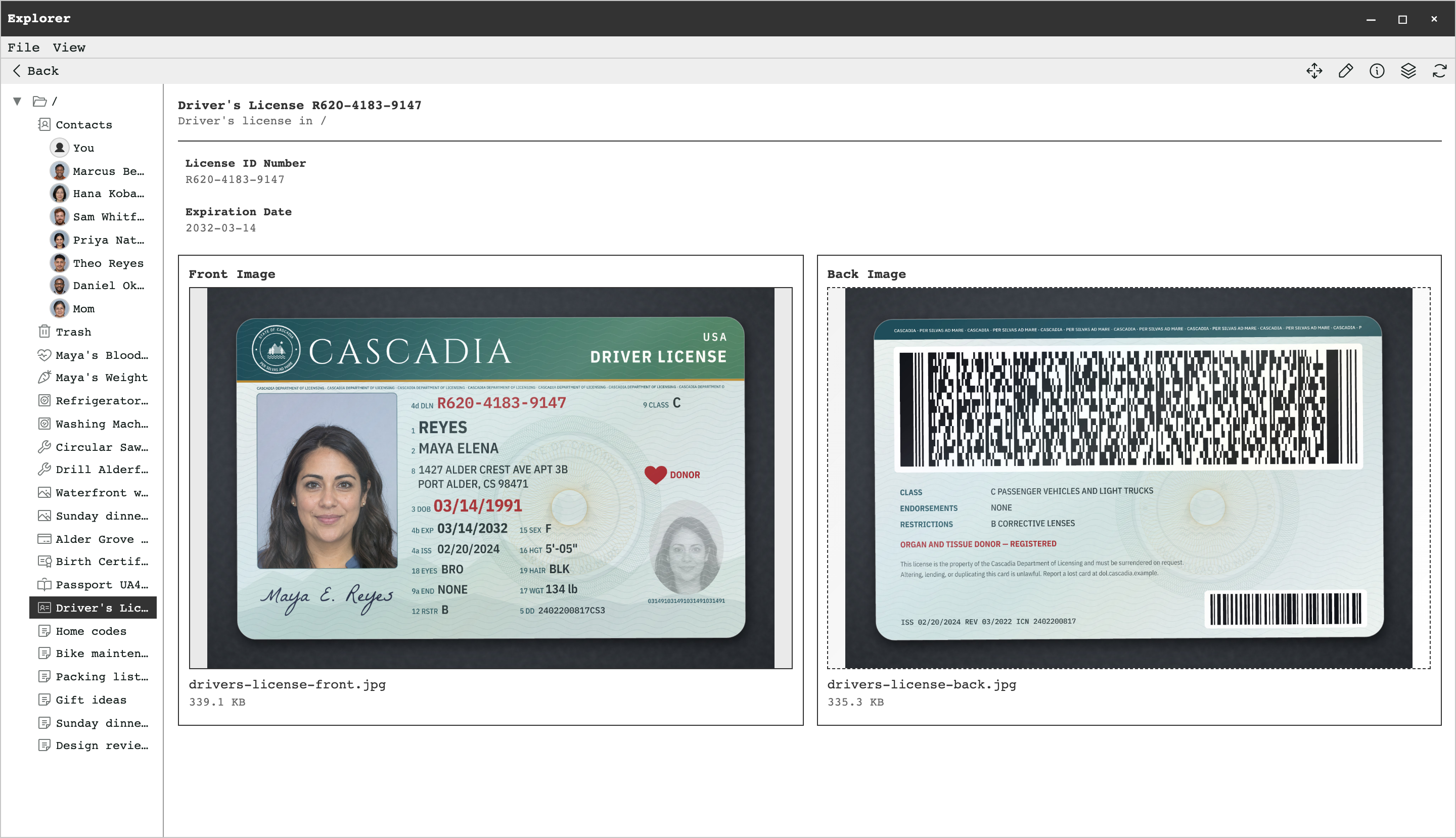Click the move icon in toolbar

coord(1314,71)
